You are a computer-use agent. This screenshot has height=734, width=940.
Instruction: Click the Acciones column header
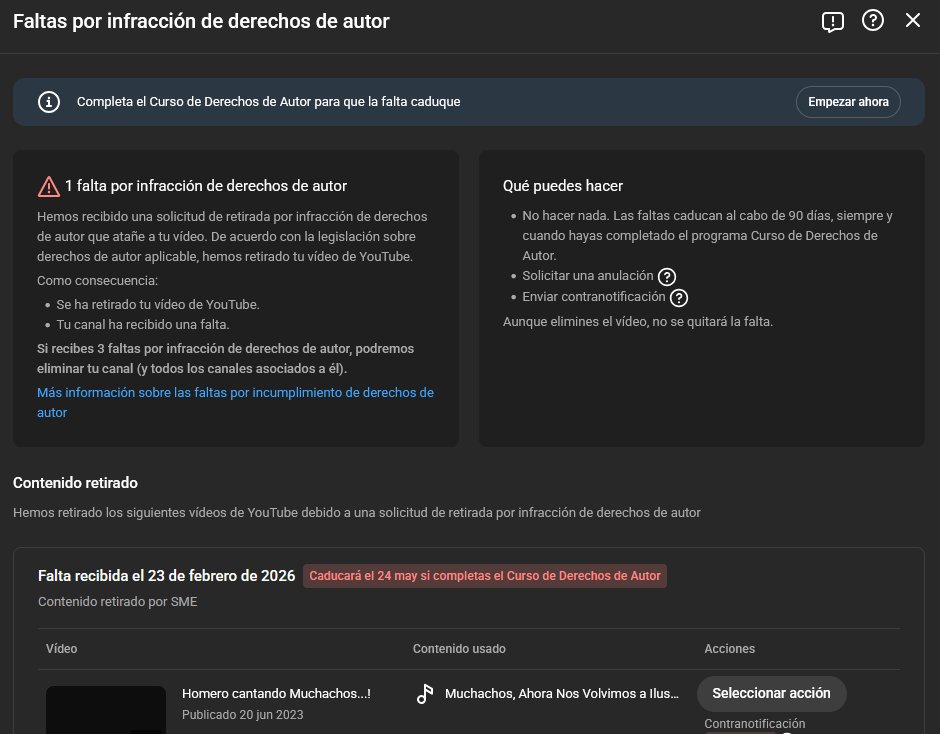click(x=730, y=648)
